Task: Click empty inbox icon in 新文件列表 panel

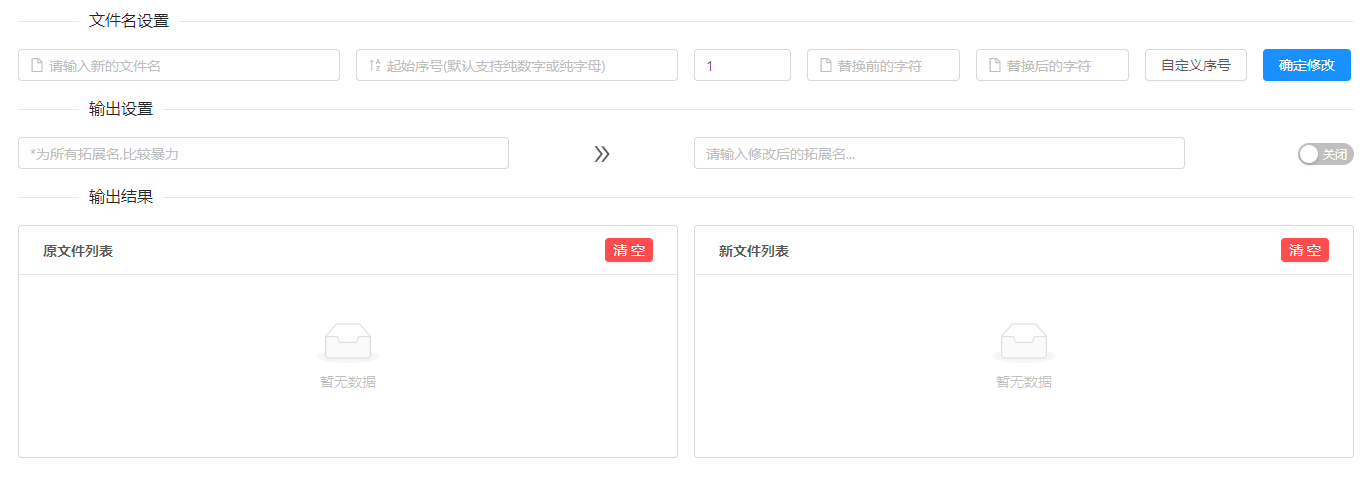Action: (1024, 342)
